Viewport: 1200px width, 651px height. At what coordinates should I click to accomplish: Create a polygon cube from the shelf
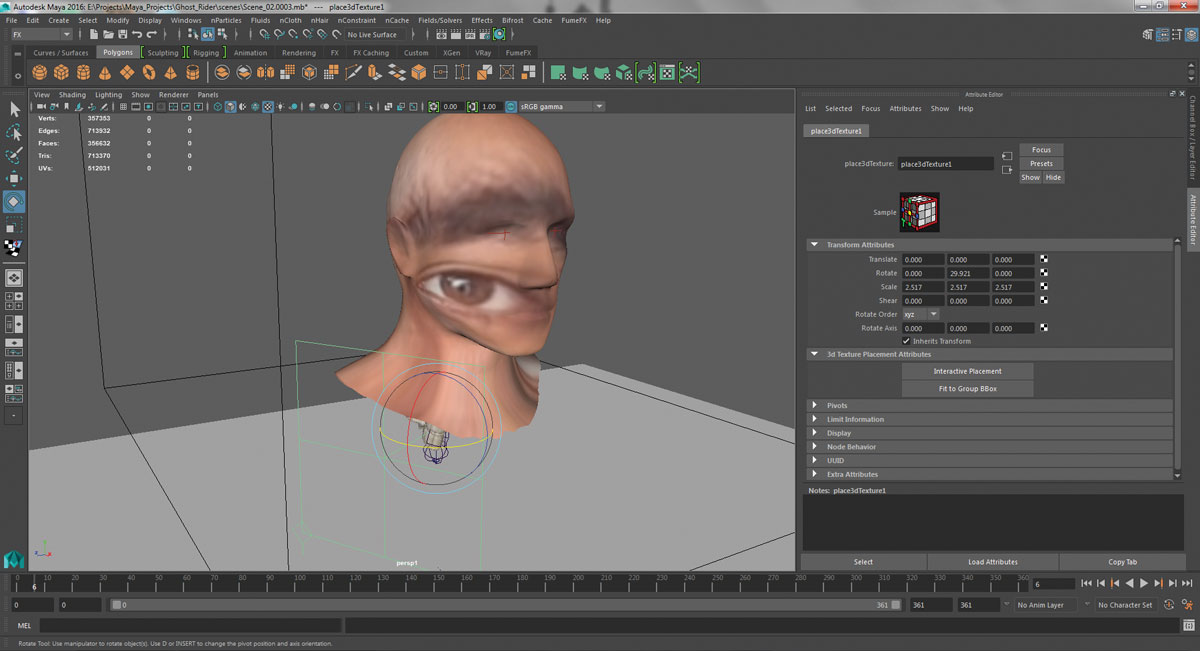(x=61, y=72)
